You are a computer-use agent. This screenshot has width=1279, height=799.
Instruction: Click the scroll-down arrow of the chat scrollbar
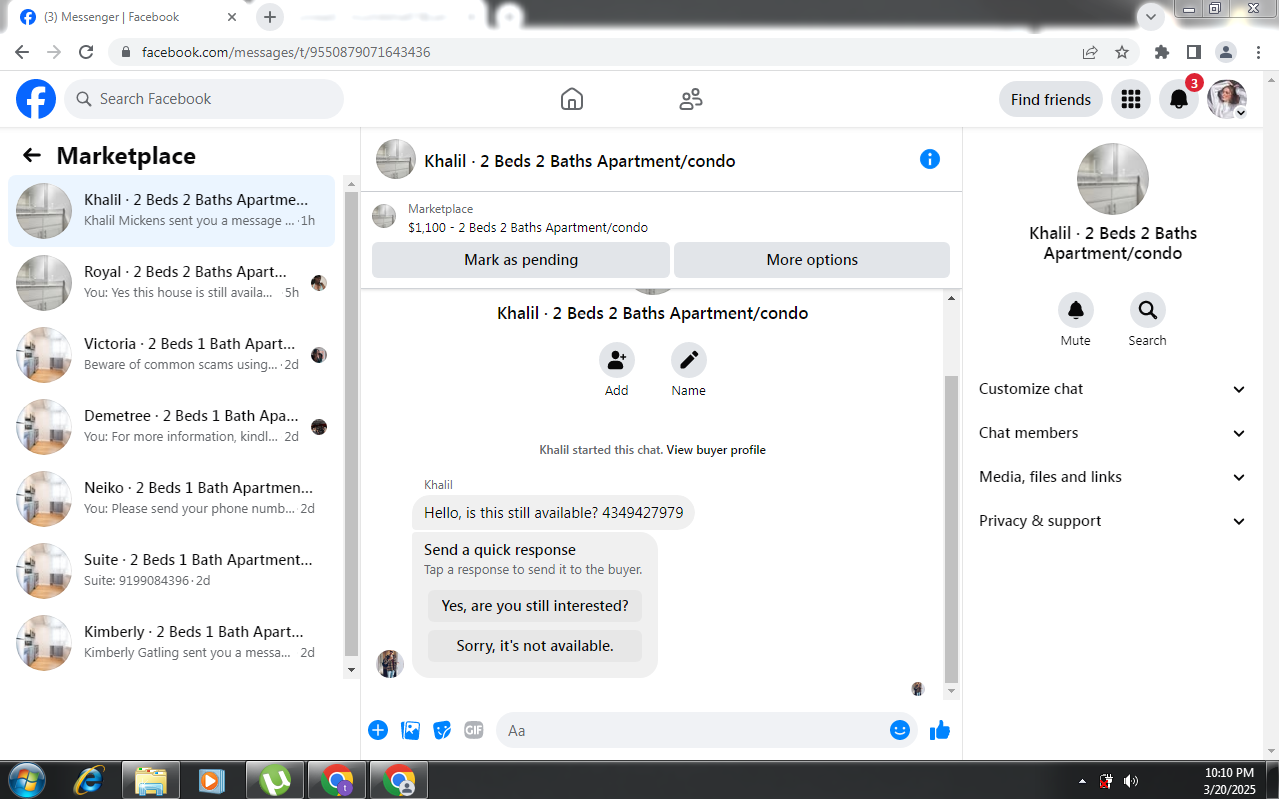click(951, 691)
